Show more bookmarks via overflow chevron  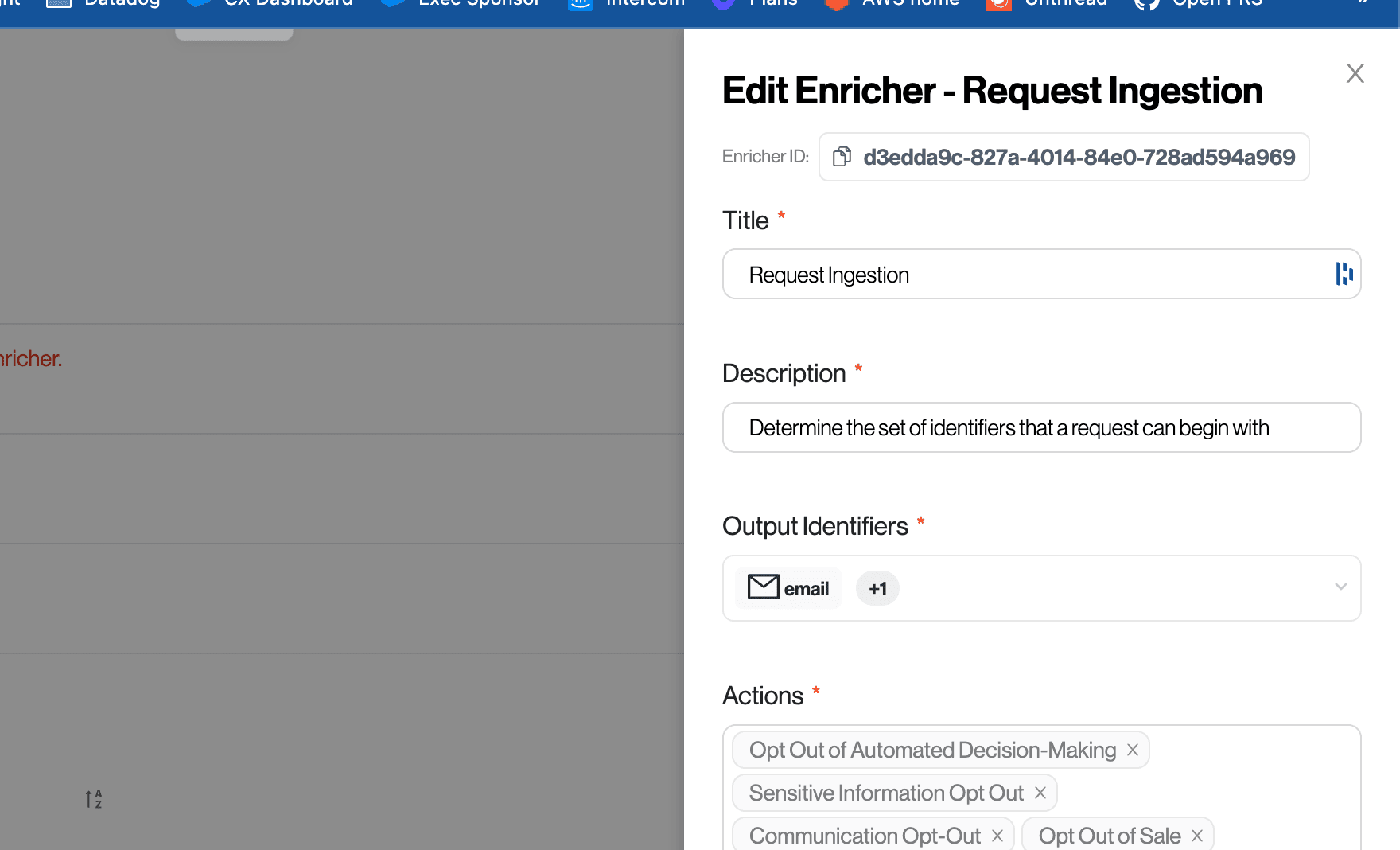1363,4
